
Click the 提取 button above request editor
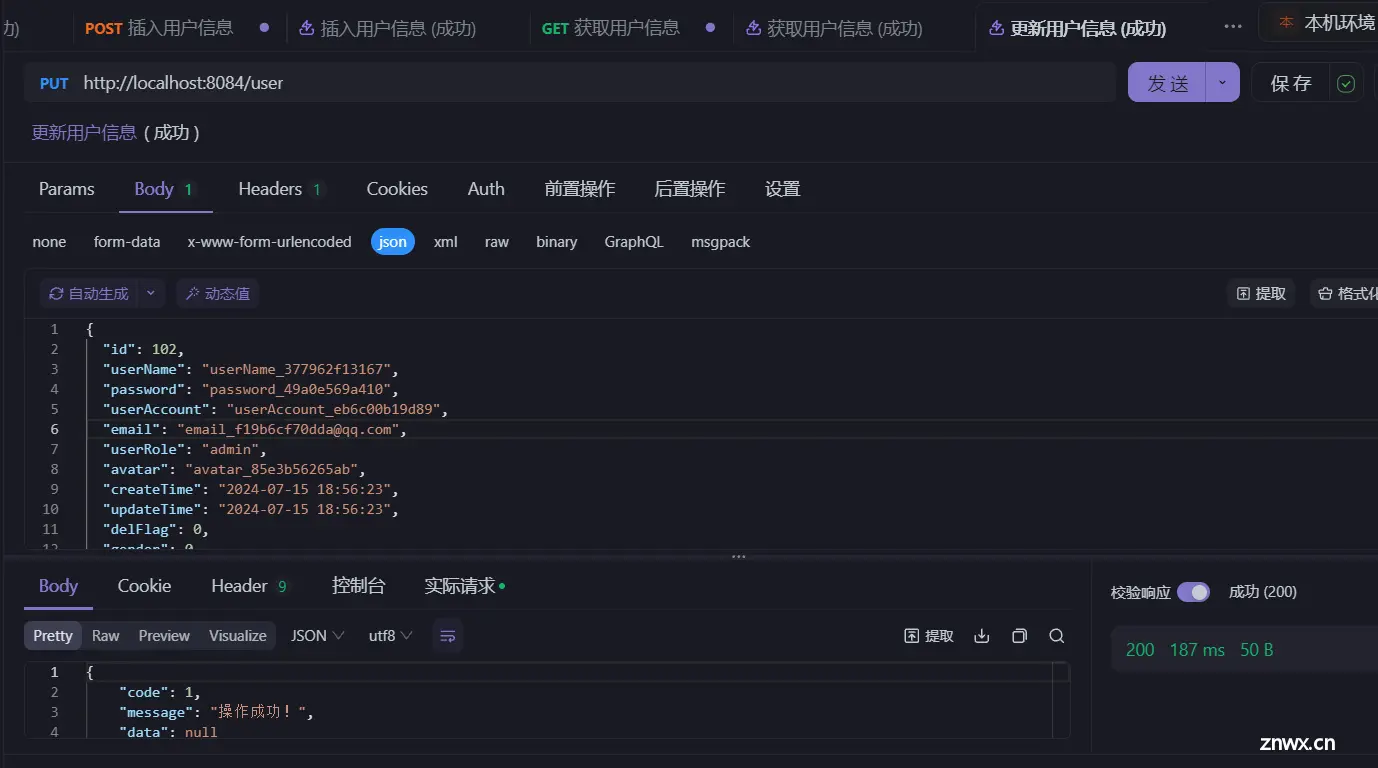pyautogui.click(x=1261, y=293)
